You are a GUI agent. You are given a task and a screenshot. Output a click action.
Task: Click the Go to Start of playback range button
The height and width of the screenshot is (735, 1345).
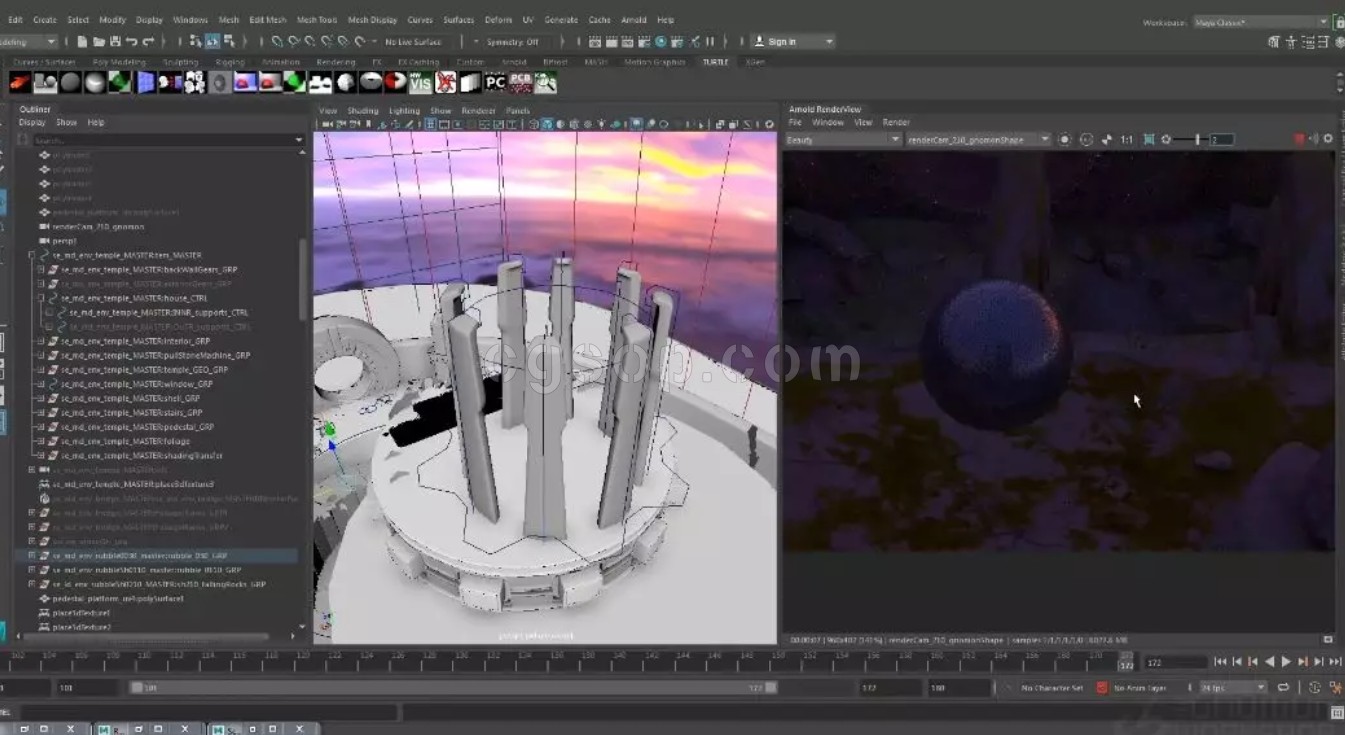pyautogui.click(x=1220, y=661)
